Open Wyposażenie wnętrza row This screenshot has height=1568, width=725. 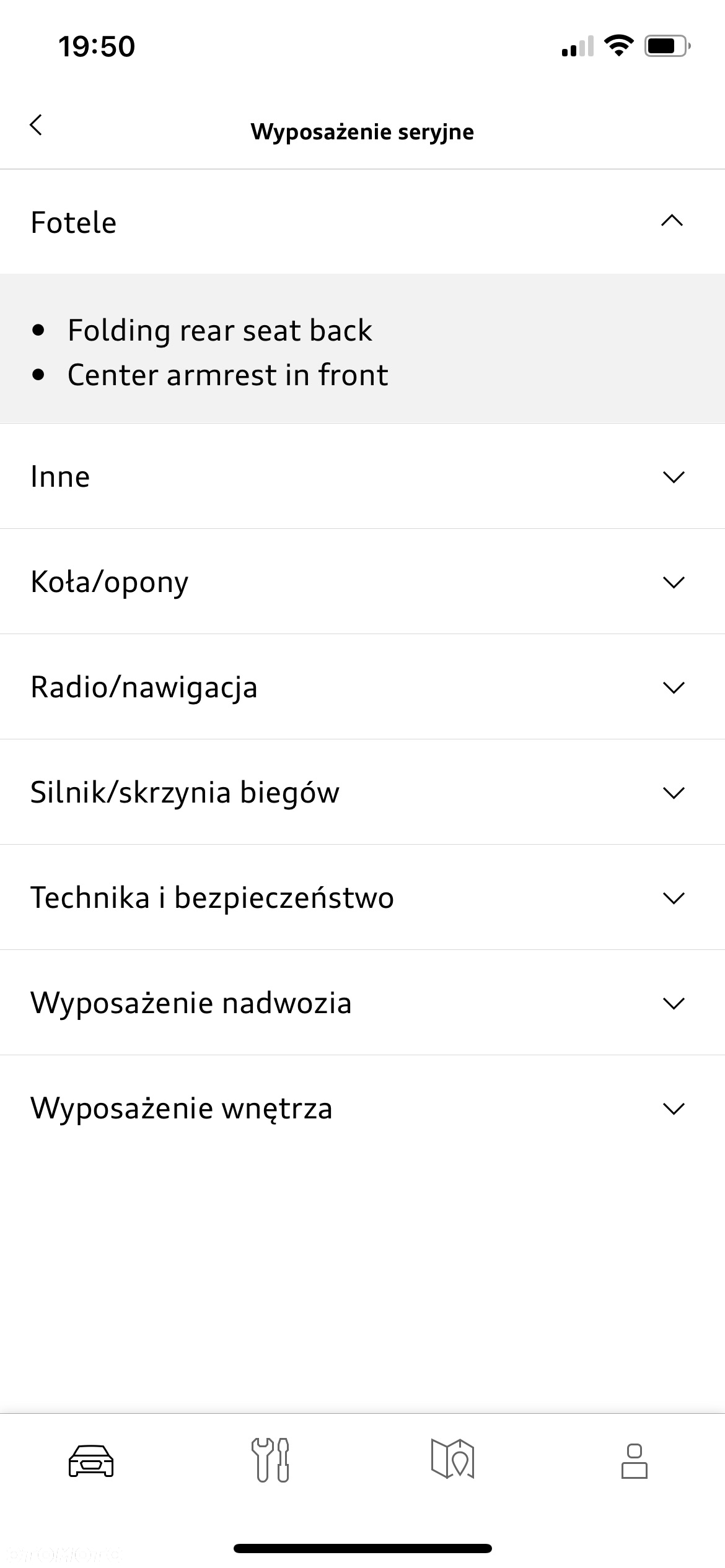pyautogui.click(x=362, y=1108)
